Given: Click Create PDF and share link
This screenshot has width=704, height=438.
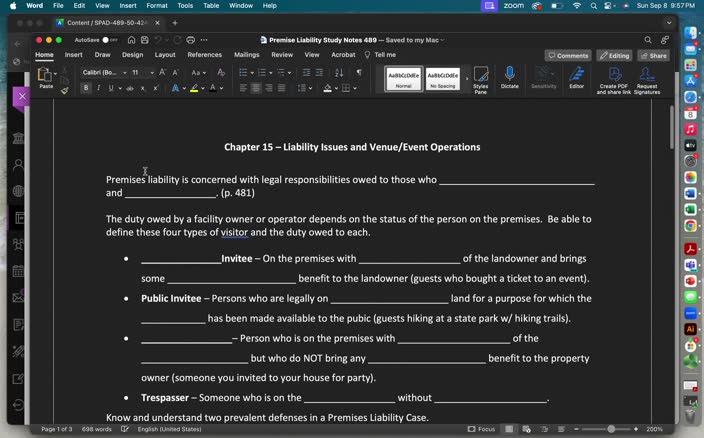Looking at the screenshot, I should click(x=614, y=78).
